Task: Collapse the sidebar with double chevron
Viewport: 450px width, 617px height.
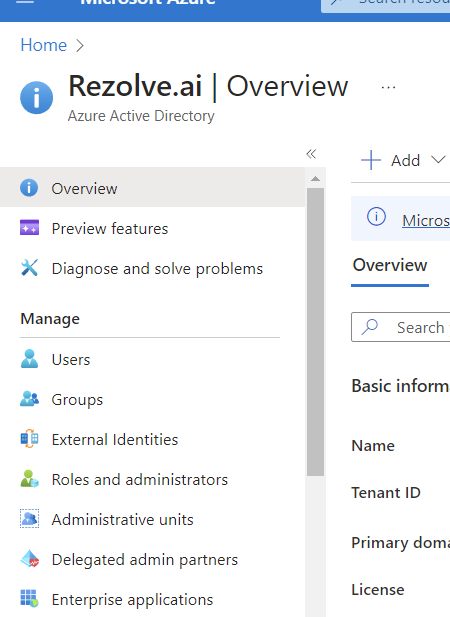Action: pos(311,154)
